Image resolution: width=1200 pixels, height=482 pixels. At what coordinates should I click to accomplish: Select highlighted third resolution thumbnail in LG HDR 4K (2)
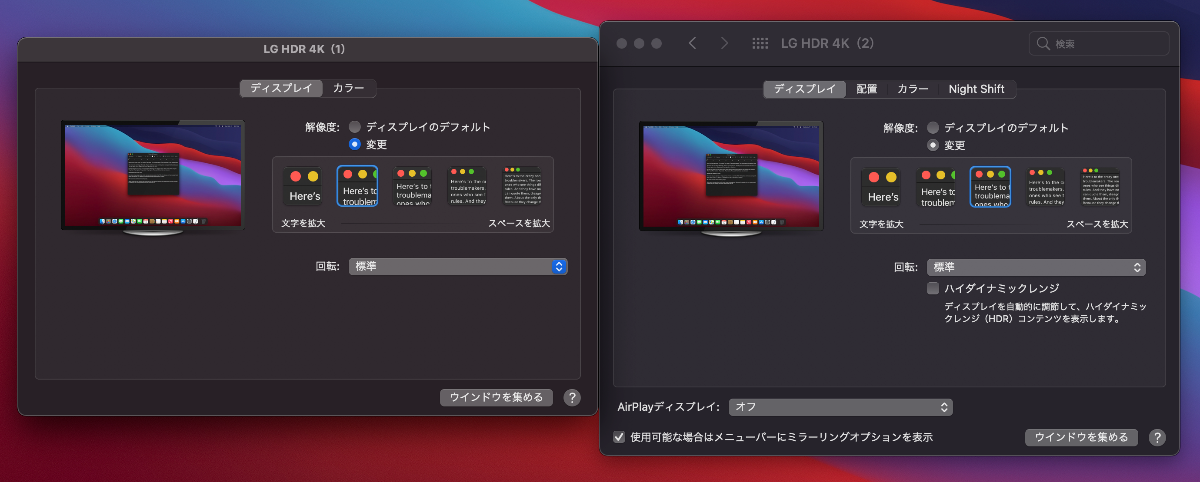pyautogui.click(x=990, y=187)
